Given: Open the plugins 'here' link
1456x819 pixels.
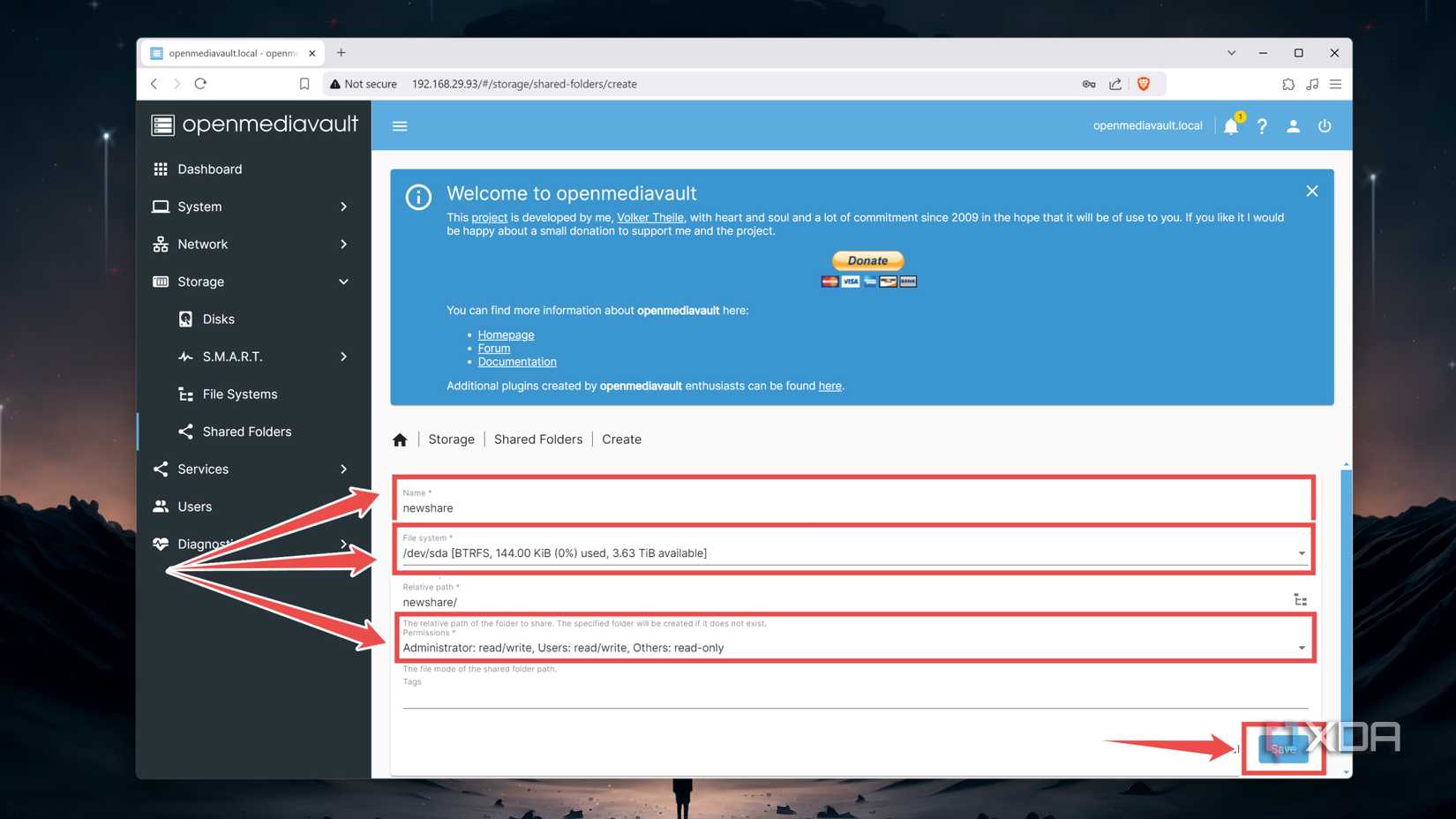Looking at the screenshot, I should click(829, 386).
